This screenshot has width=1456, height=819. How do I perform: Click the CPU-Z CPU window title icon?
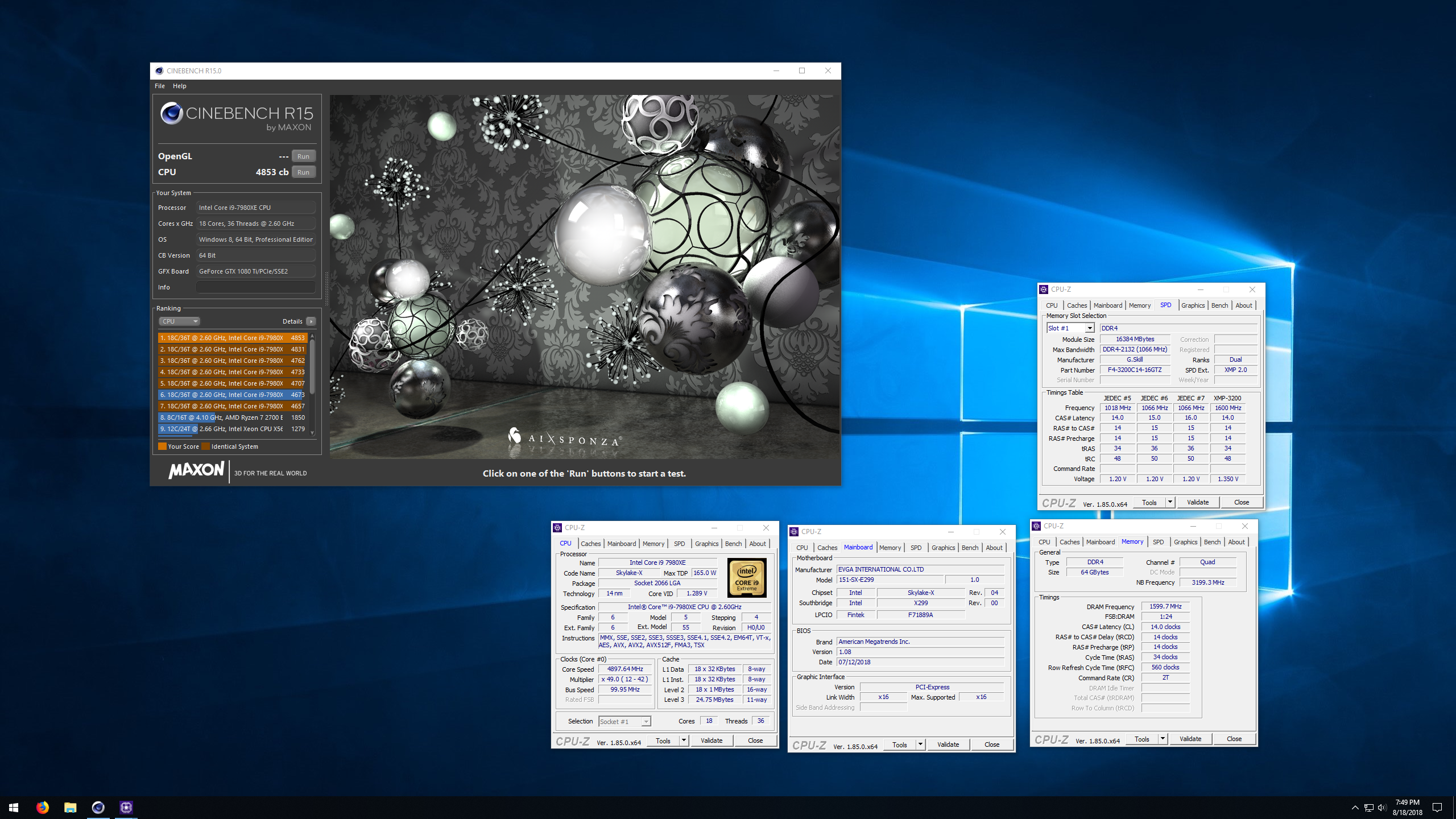(557, 528)
